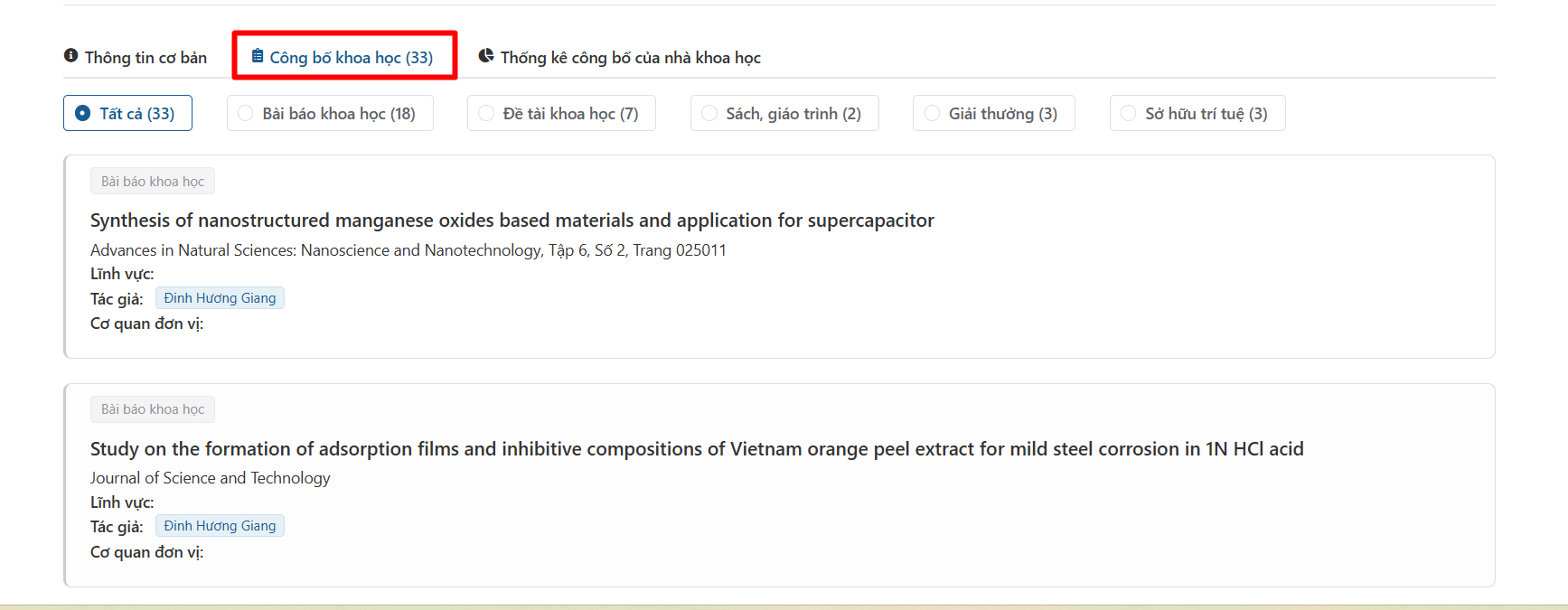Image resolution: width=1568 pixels, height=610 pixels.
Task: Click the first Bài báo khoa học badge
Action: pos(153,181)
